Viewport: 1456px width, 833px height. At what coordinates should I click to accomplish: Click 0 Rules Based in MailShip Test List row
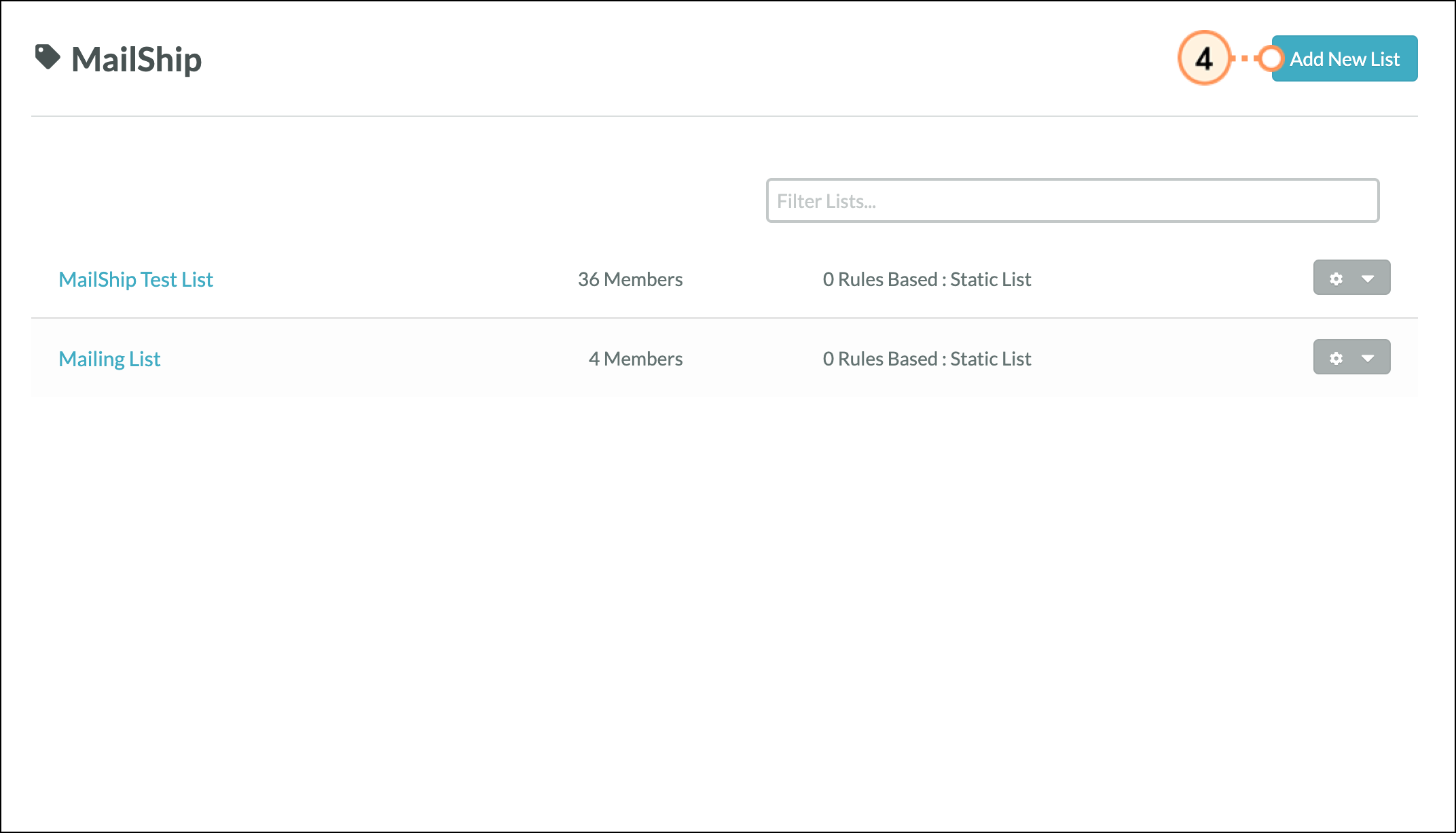pos(879,279)
